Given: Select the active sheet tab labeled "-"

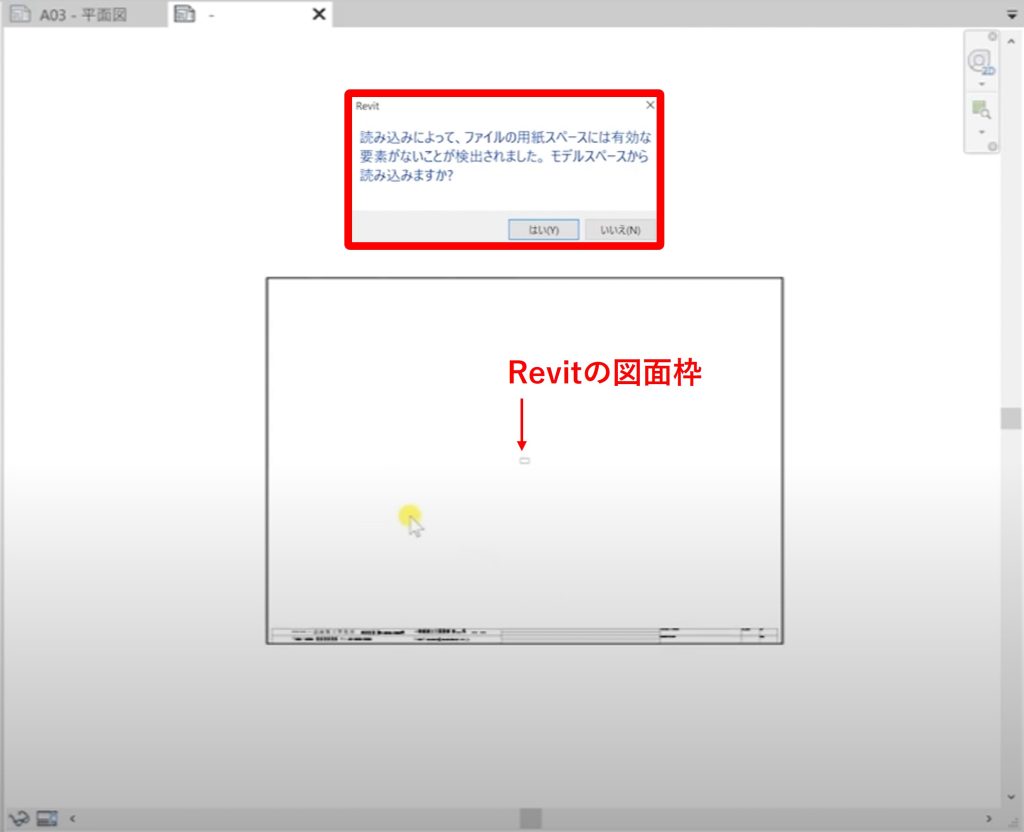Looking at the screenshot, I should point(212,14).
